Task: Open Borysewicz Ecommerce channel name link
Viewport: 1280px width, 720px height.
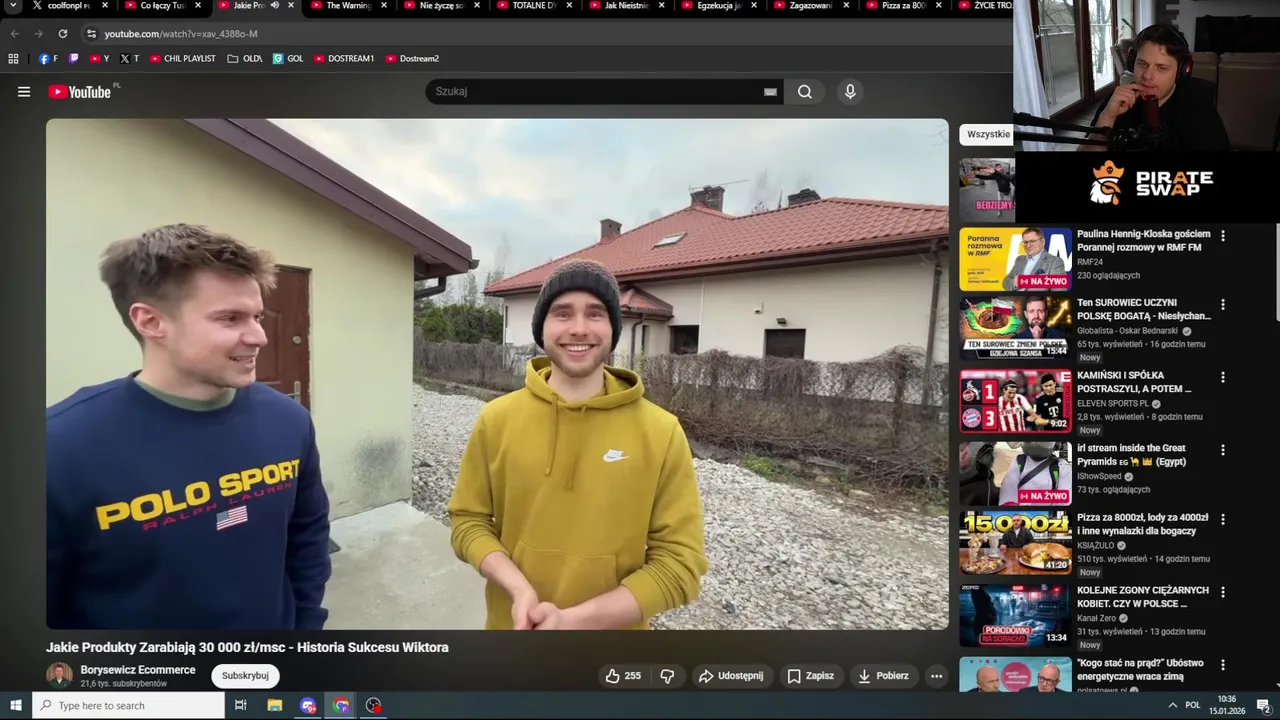Action: pyautogui.click(x=138, y=670)
